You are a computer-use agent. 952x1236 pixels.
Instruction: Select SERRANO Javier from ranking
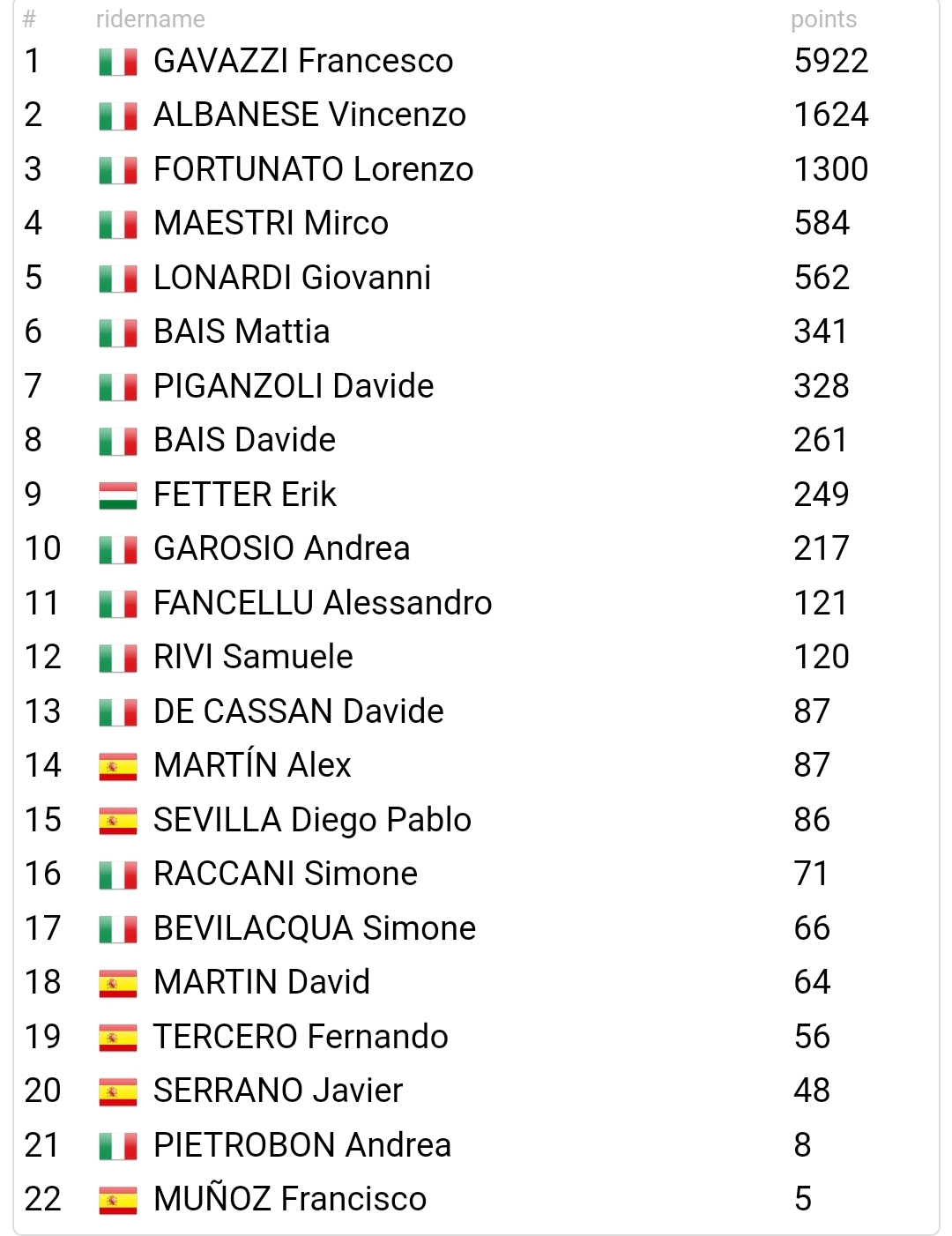278,1091
